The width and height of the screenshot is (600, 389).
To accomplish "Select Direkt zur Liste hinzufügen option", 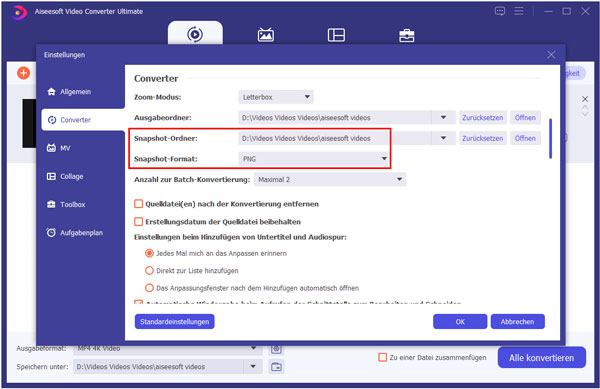I will 149,270.
